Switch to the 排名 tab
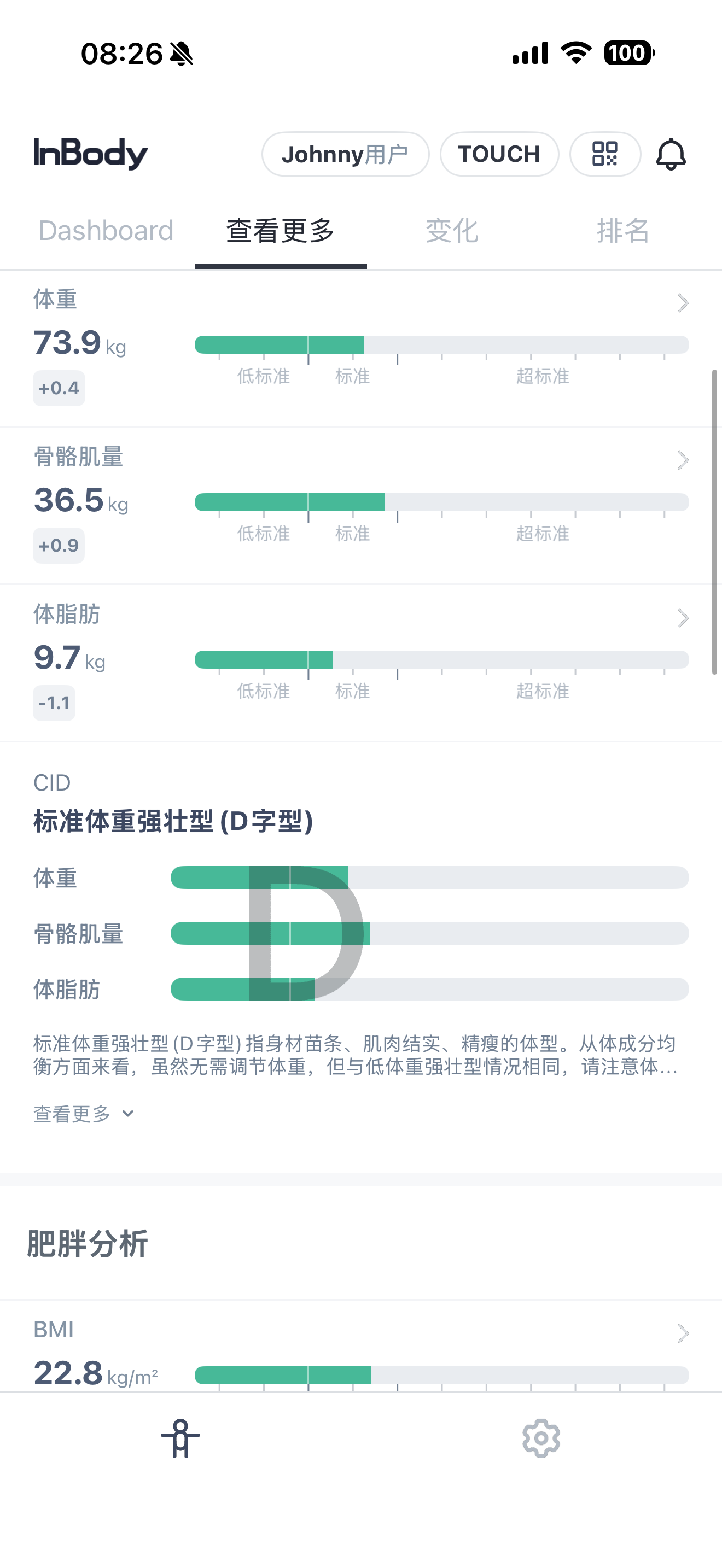The image size is (722, 1568). coord(623,231)
